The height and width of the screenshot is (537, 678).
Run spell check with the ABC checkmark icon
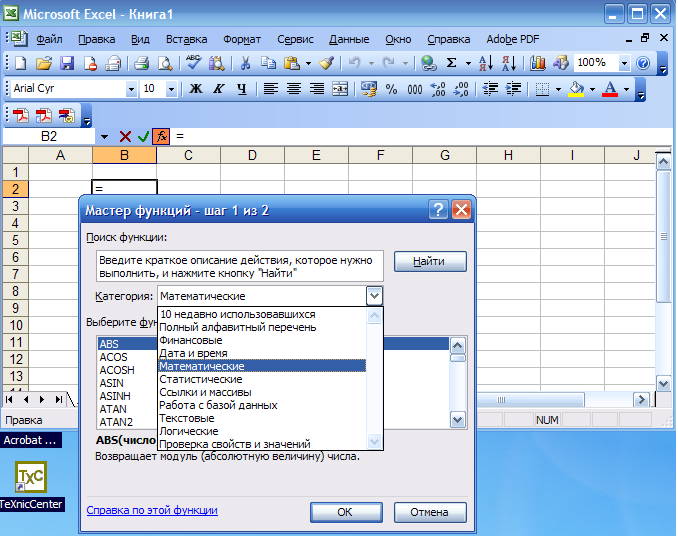click(x=193, y=63)
